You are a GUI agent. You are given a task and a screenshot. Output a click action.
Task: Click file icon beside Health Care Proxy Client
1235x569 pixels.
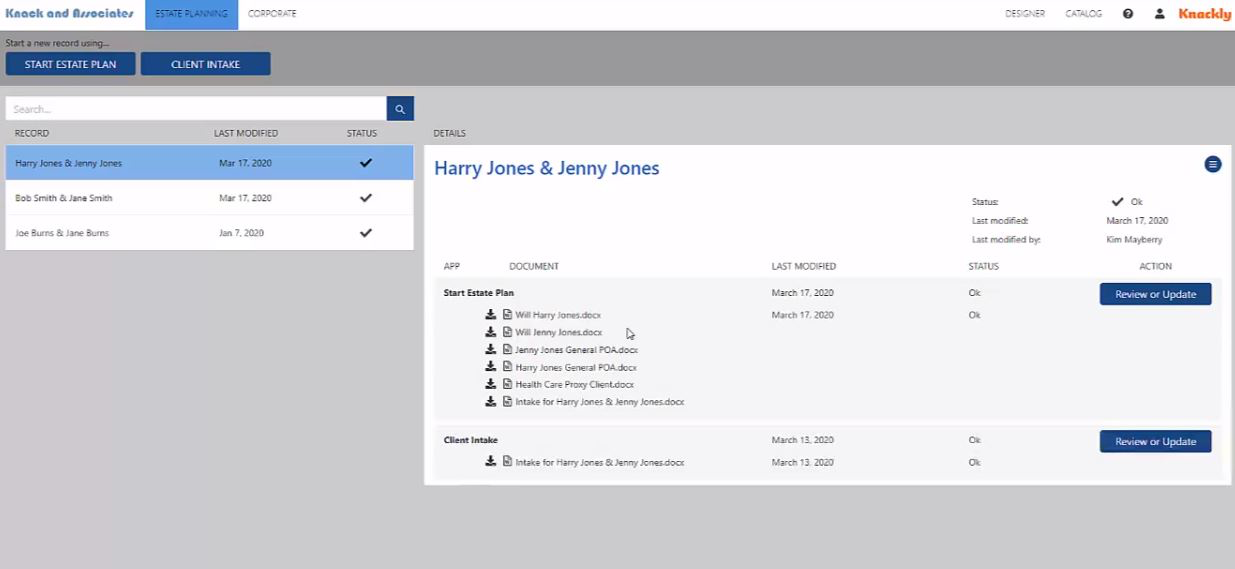pyautogui.click(x=507, y=384)
